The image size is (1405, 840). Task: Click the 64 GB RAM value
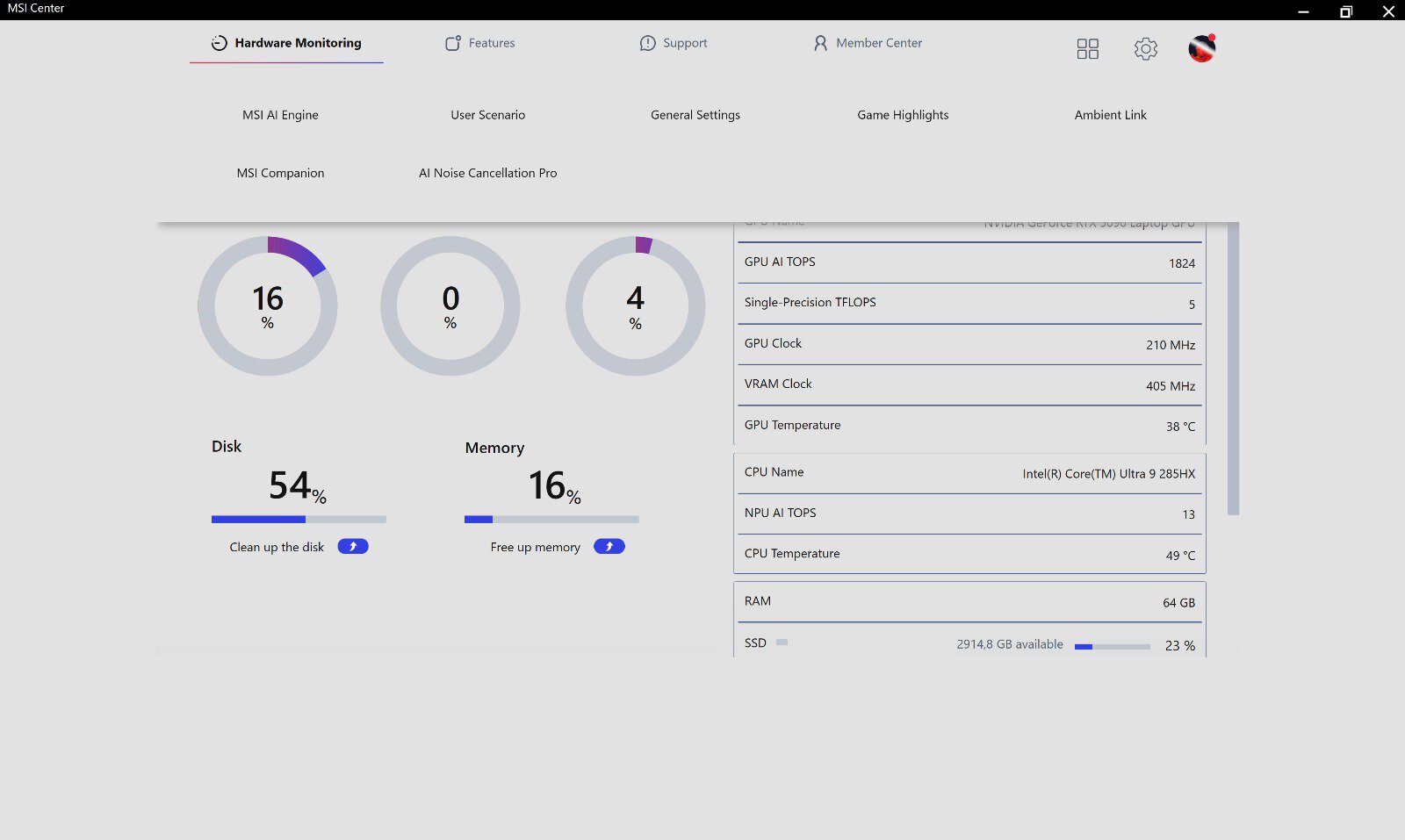1179,603
